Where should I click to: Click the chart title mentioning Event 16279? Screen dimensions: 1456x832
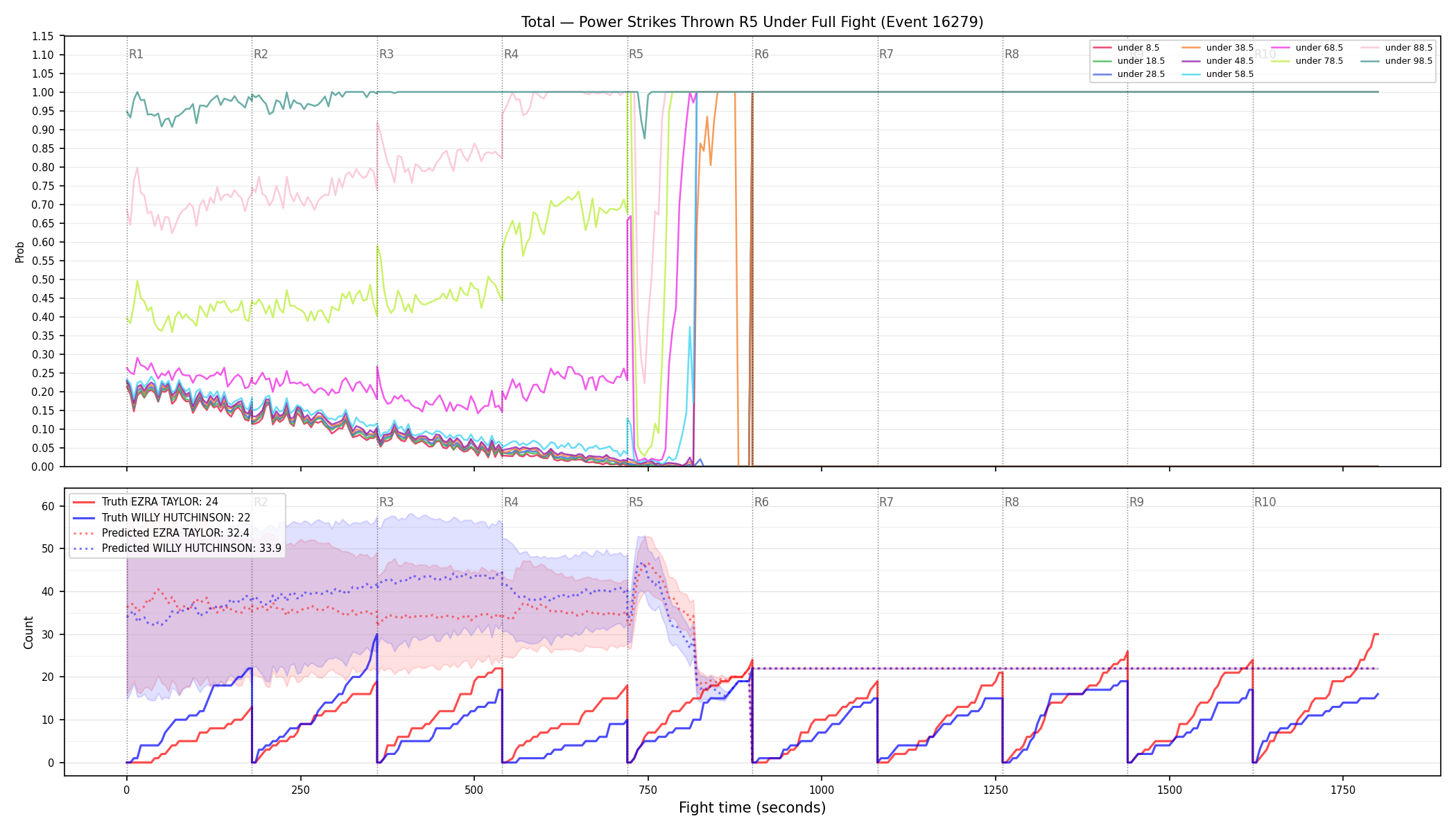[x=752, y=22]
